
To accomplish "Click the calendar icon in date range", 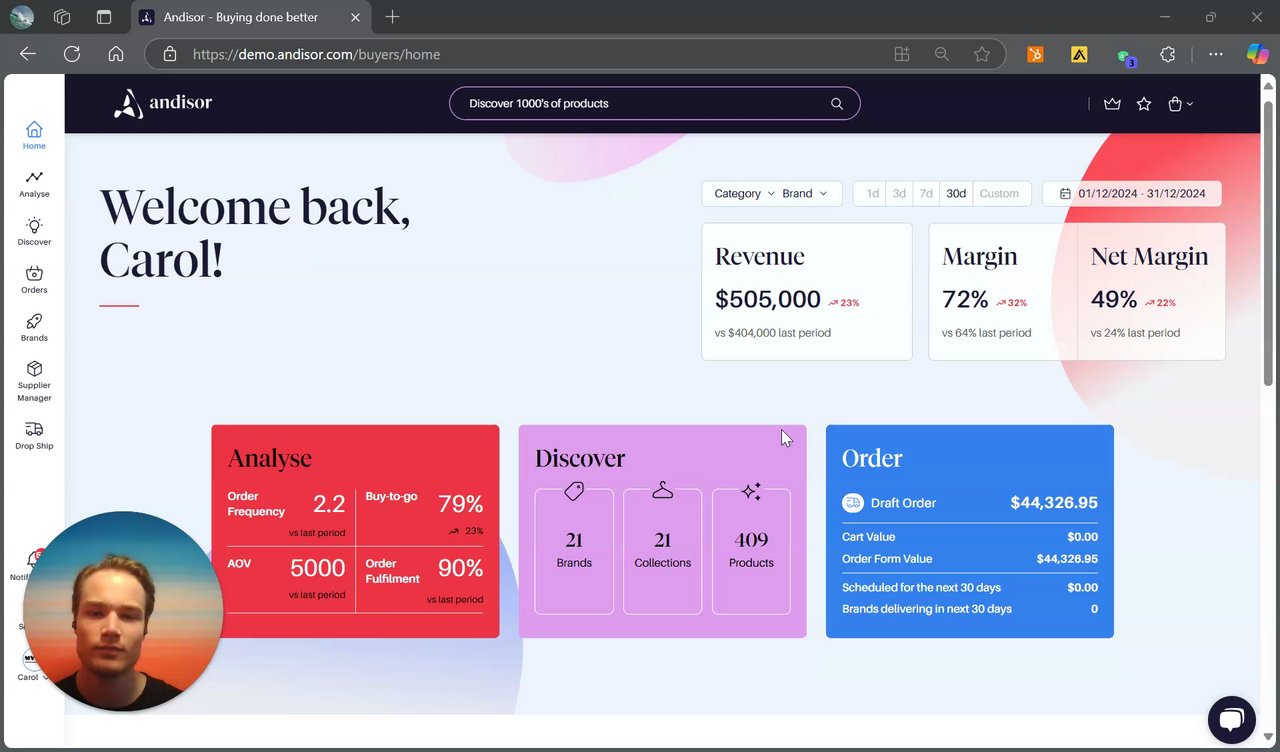I will [1065, 194].
